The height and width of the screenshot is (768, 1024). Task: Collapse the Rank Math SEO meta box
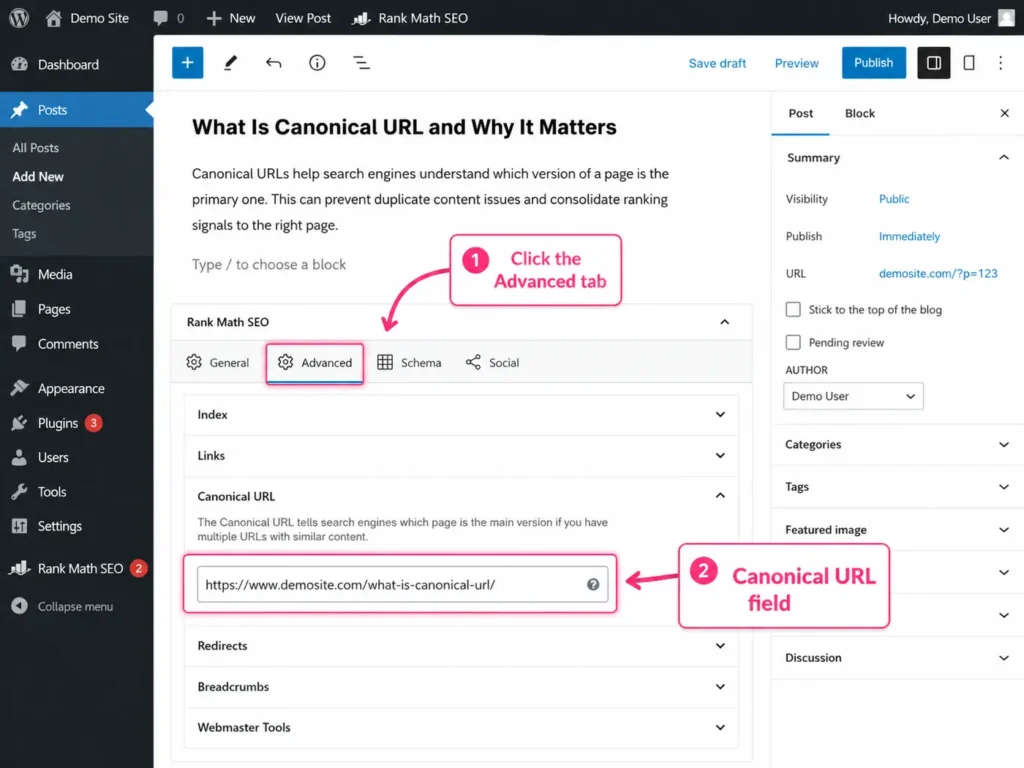click(724, 322)
